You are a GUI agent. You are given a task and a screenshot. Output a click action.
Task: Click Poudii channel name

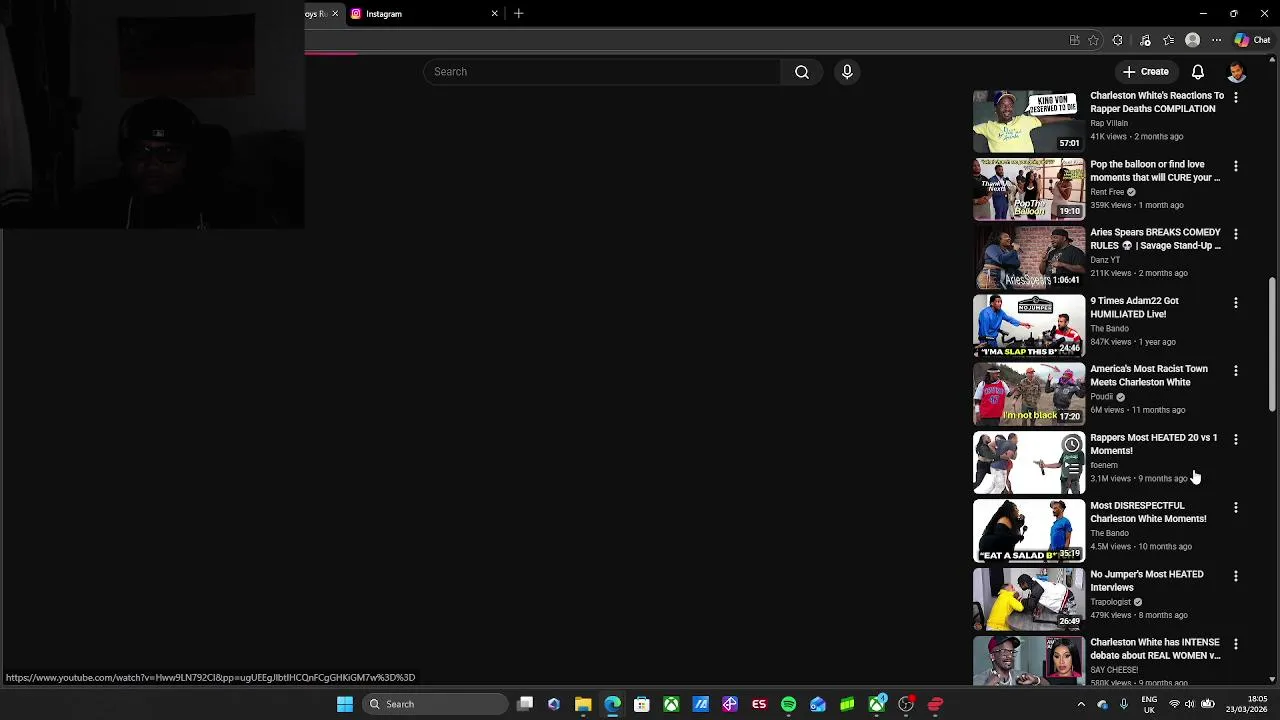1102,397
